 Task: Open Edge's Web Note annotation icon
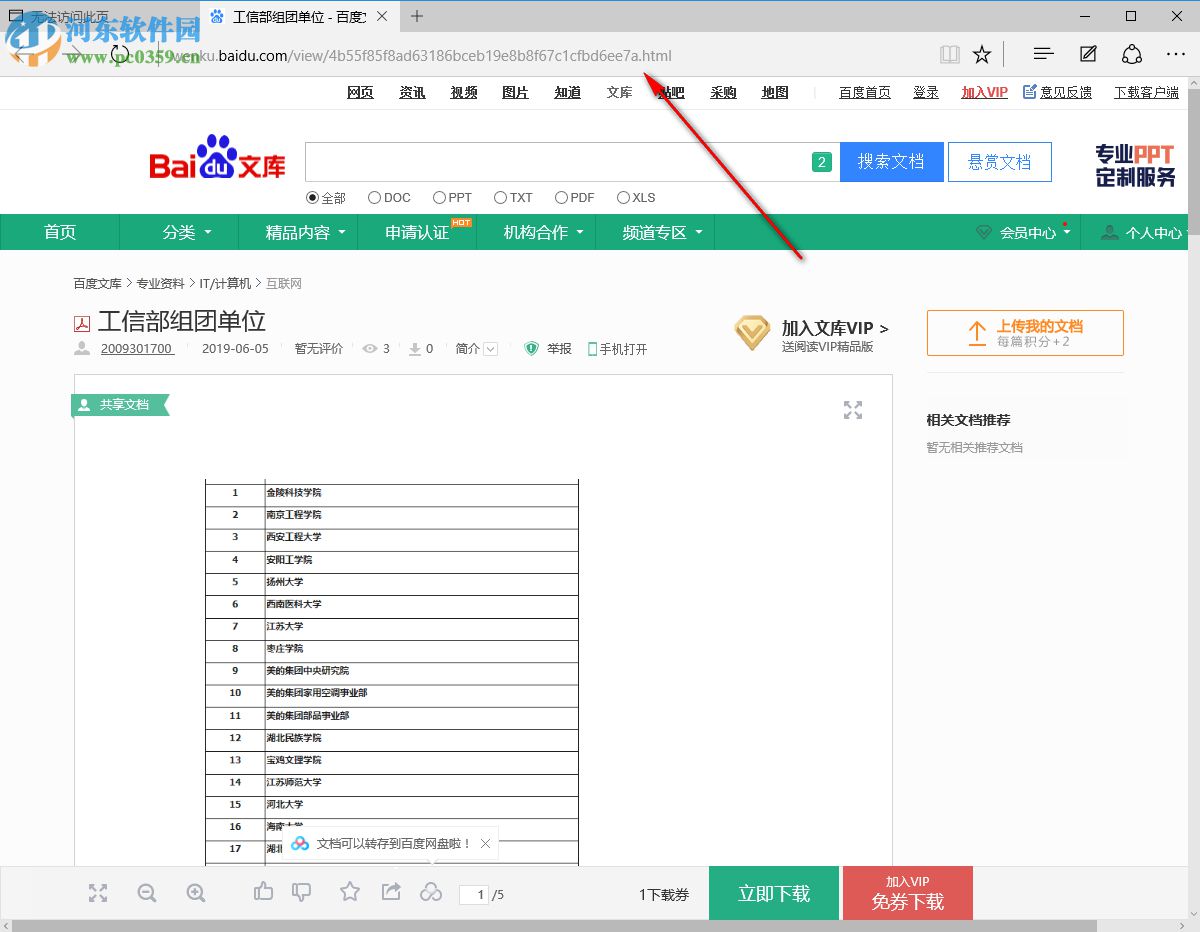pyautogui.click(x=1088, y=54)
